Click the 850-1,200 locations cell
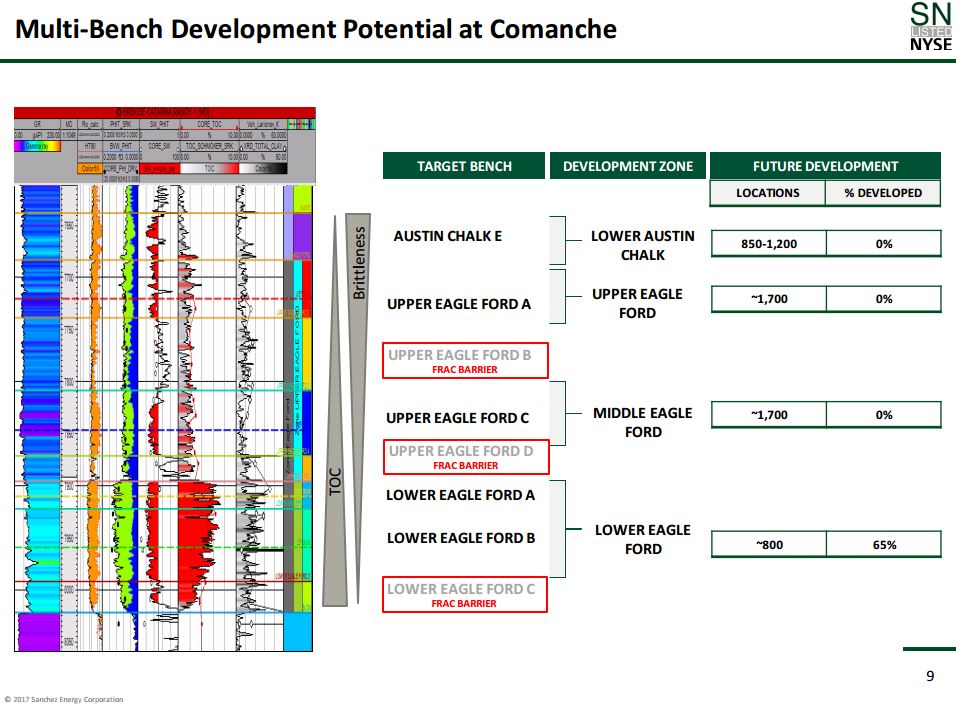 [x=768, y=243]
